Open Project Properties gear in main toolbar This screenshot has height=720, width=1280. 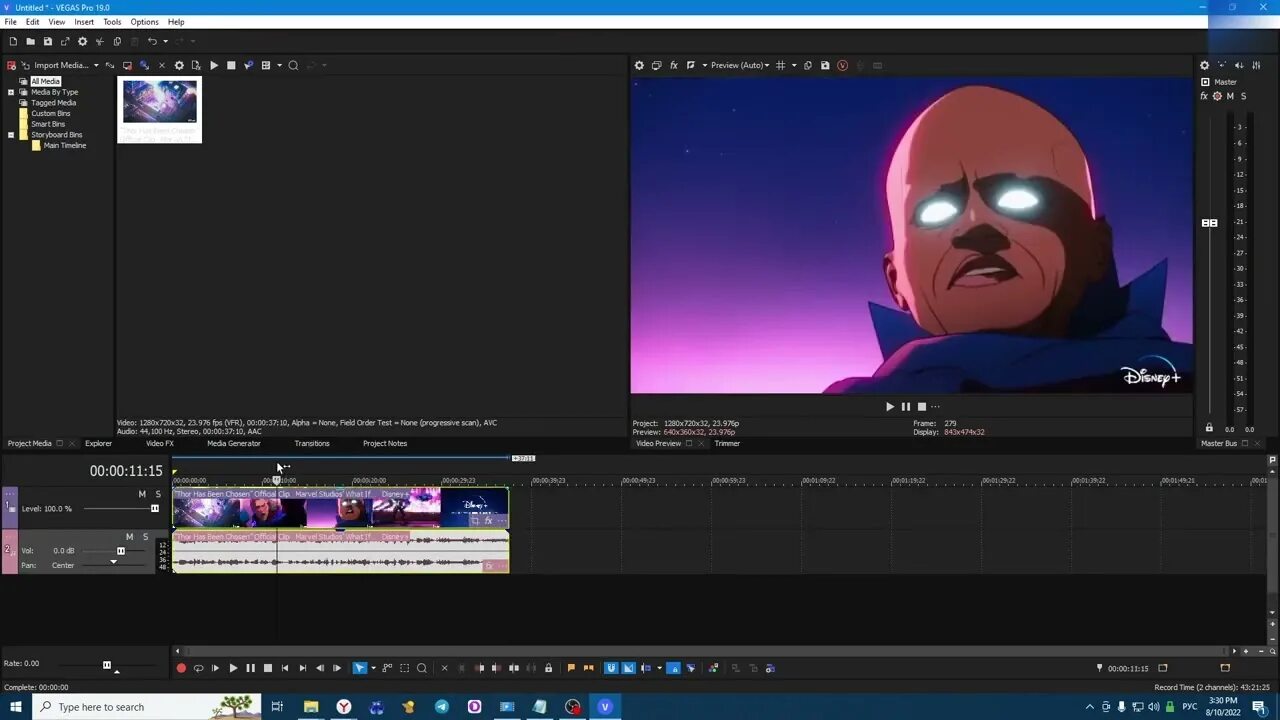[x=82, y=41]
